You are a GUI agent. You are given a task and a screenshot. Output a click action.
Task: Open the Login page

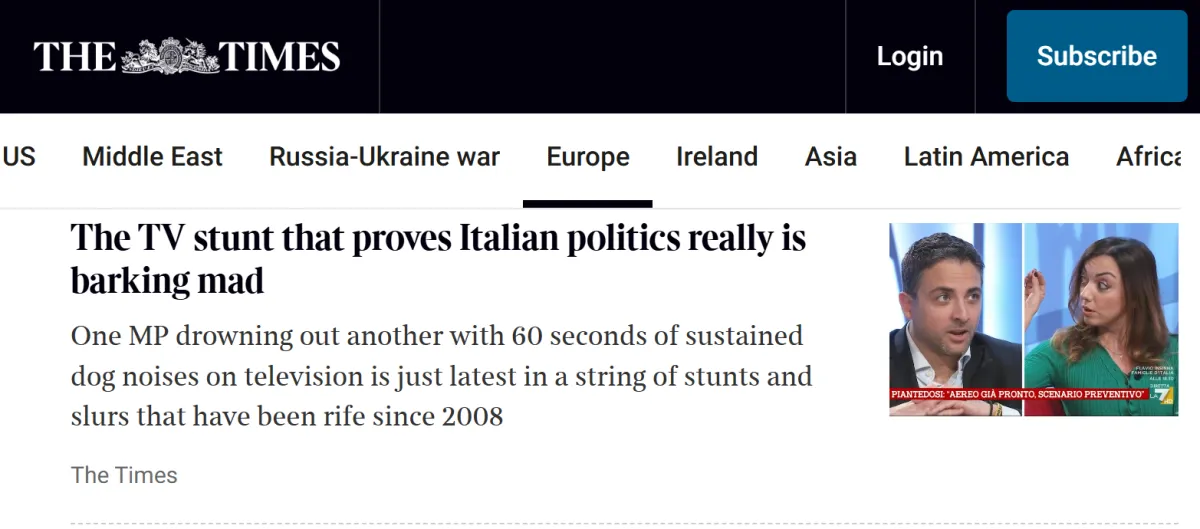click(x=909, y=57)
